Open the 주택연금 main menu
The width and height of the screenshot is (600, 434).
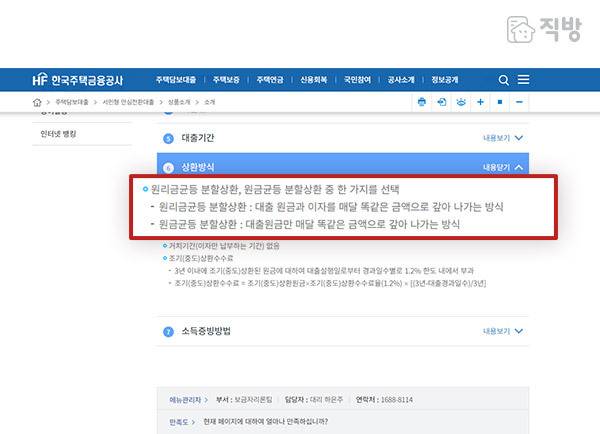[x=270, y=80]
